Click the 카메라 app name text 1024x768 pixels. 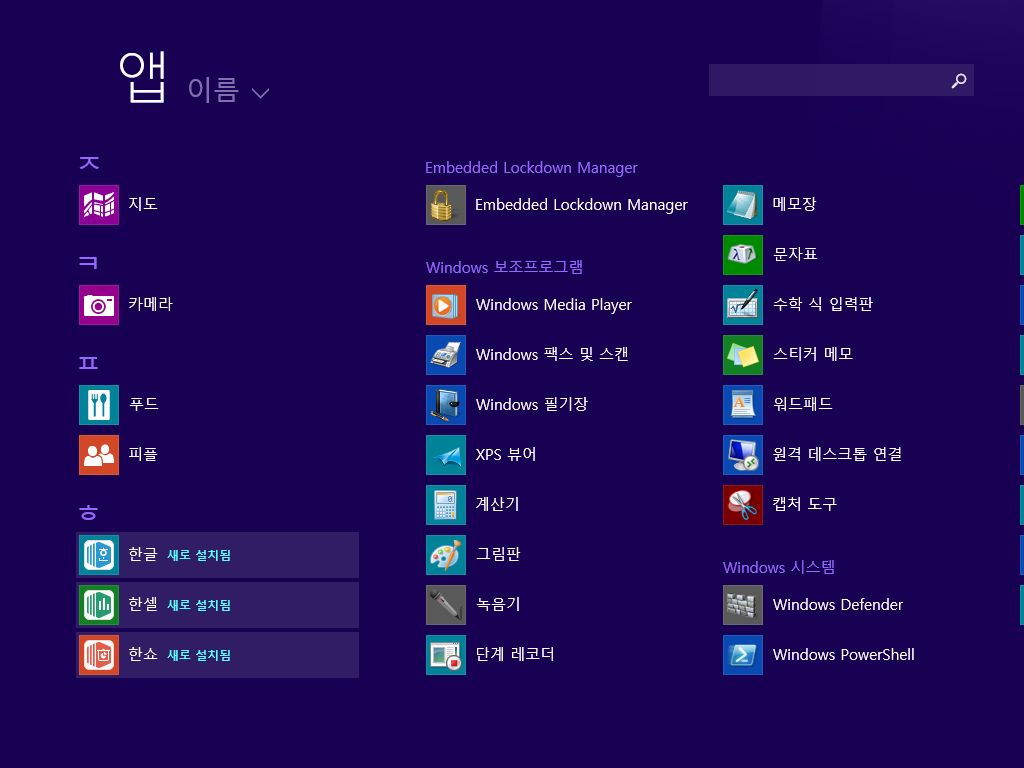pyautogui.click(x=150, y=304)
